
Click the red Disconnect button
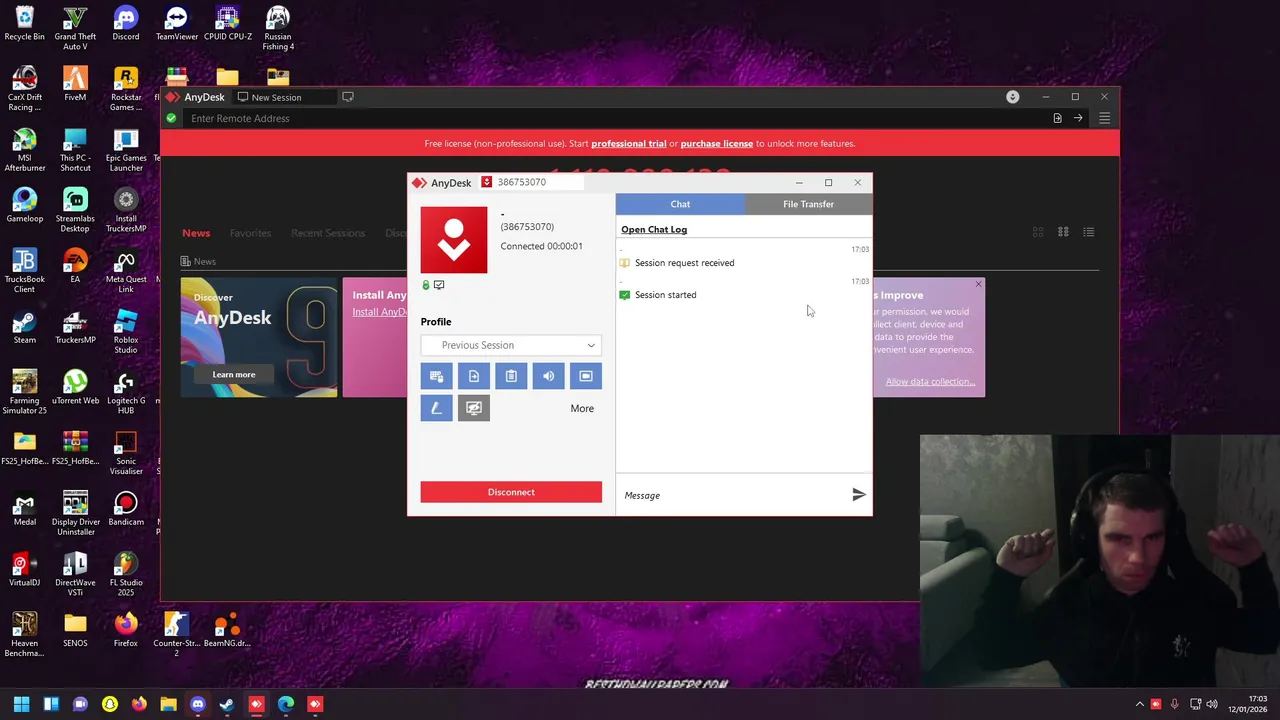511,492
